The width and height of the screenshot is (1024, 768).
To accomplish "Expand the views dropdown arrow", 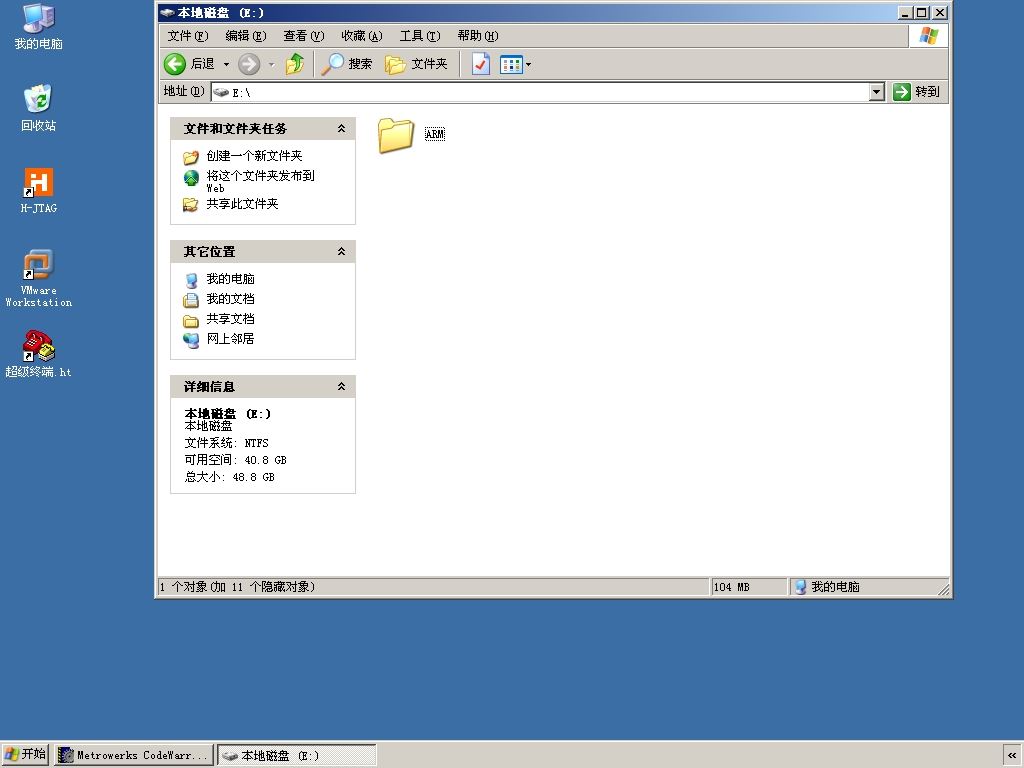I will click(528, 64).
